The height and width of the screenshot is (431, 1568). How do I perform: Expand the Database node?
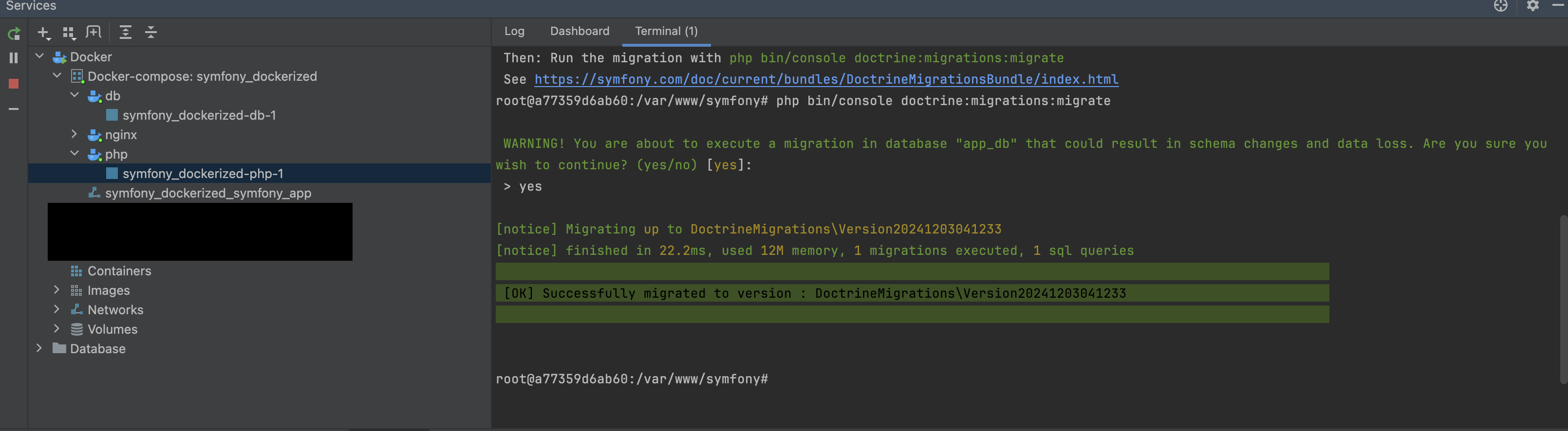coord(39,348)
